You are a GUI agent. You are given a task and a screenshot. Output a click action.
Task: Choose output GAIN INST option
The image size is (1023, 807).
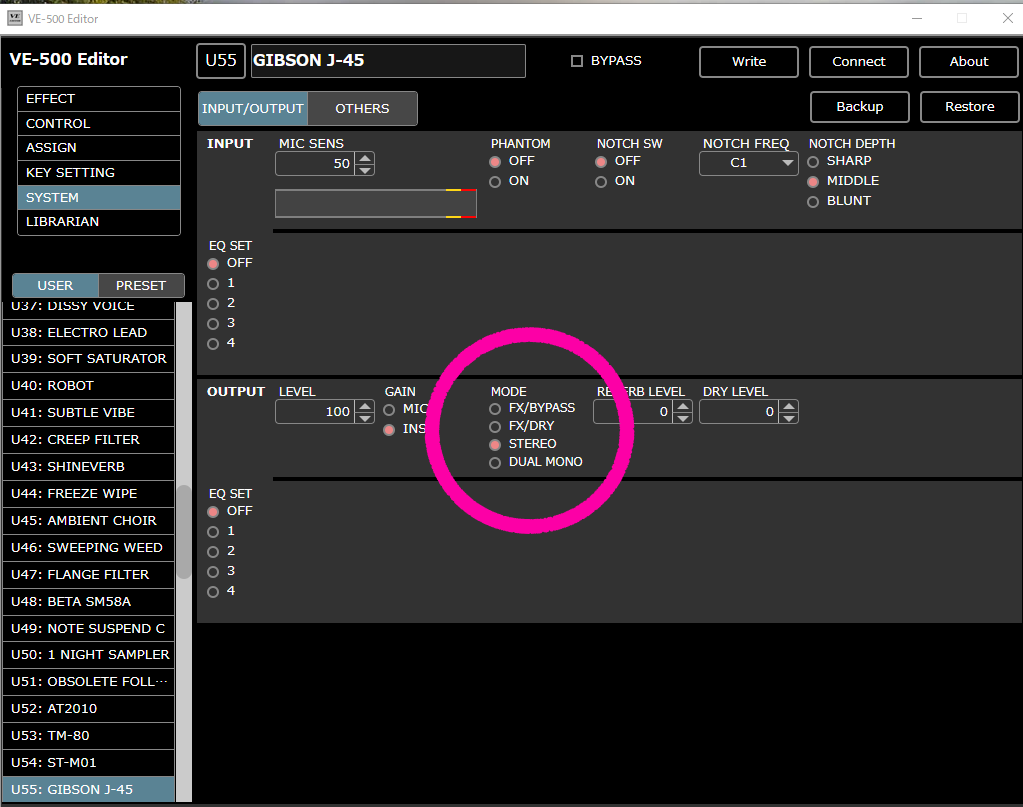[389, 429]
